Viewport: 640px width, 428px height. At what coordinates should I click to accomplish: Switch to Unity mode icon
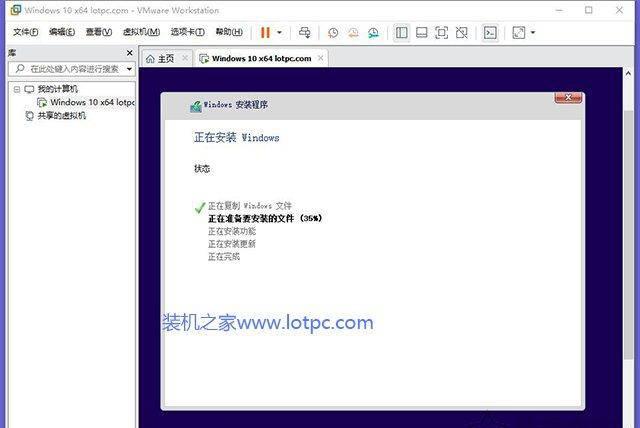click(x=462, y=33)
